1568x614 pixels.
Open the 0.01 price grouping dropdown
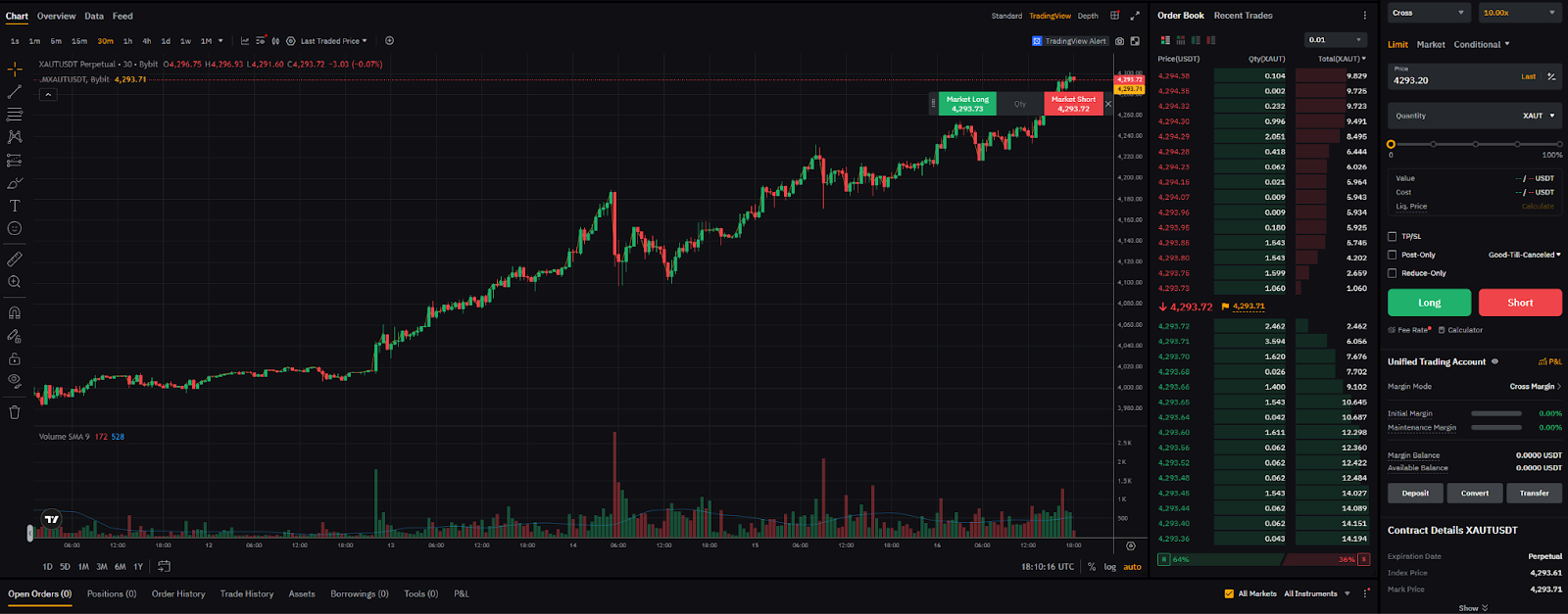(1335, 40)
